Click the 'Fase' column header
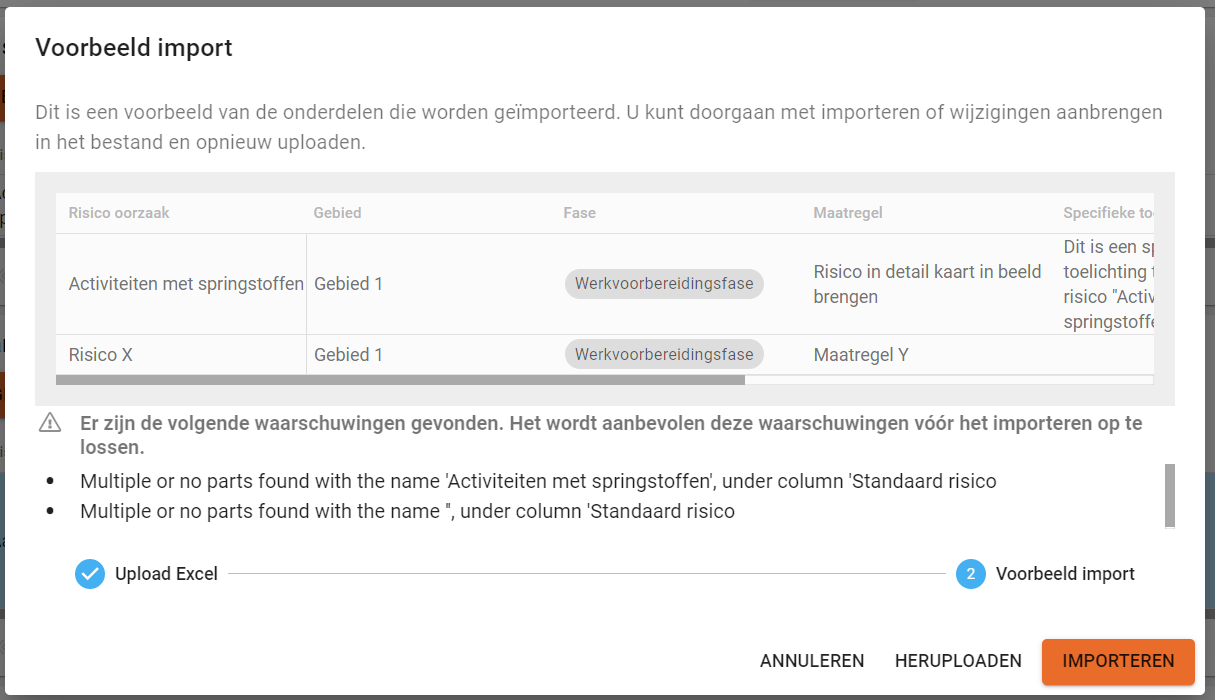The width and height of the screenshot is (1215, 700). click(580, 213)
